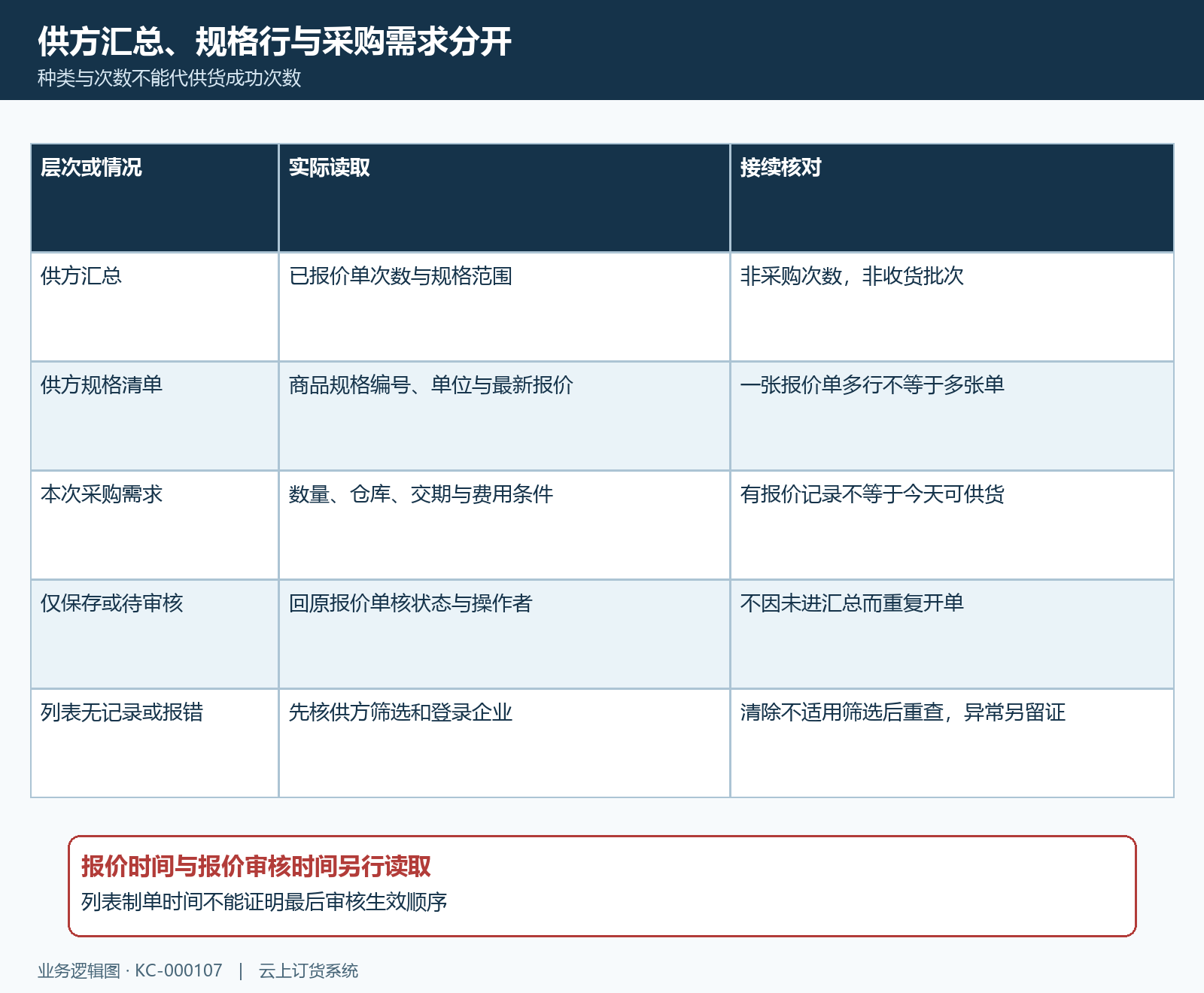The image size is (1204, 993).
Task: Select the 一张报价单多行不等于多张单 cell
Action: click(x=952, y=416)
